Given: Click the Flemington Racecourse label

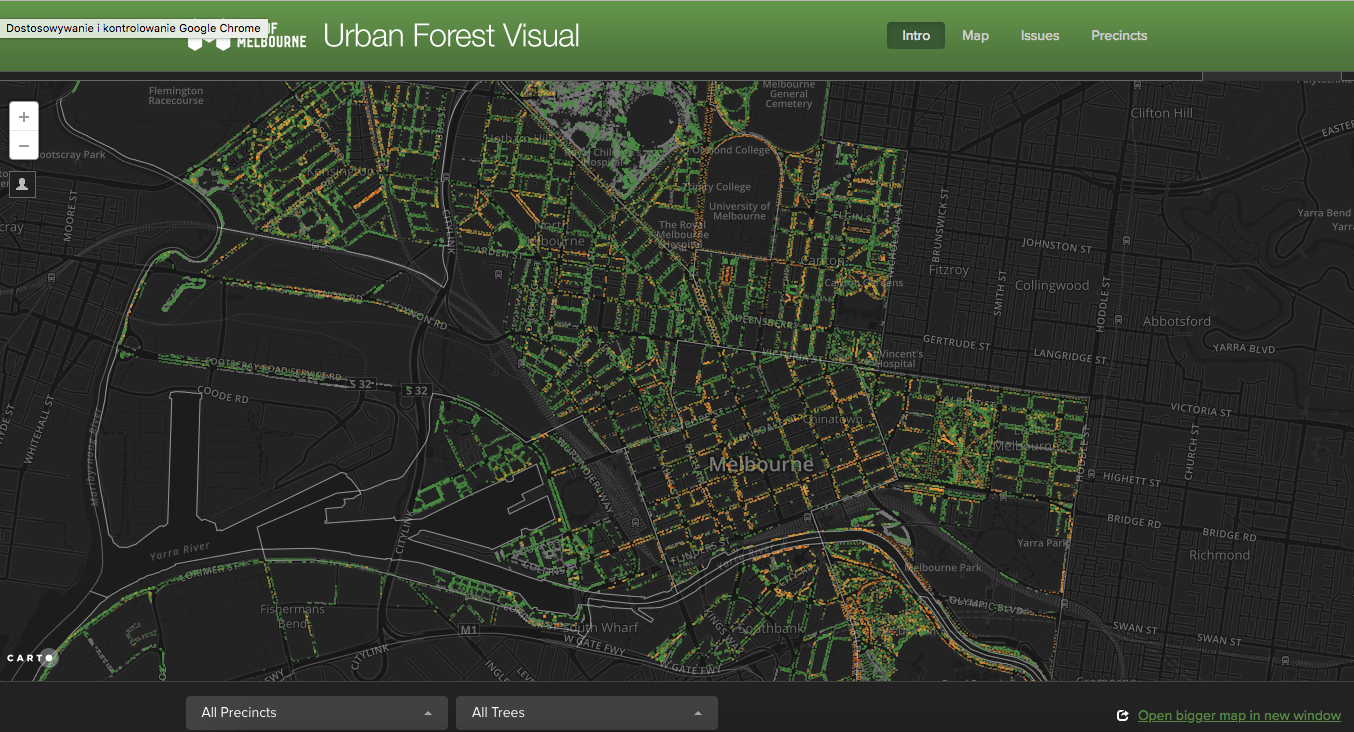Looking at the screenshot, I should coord(176,96).
